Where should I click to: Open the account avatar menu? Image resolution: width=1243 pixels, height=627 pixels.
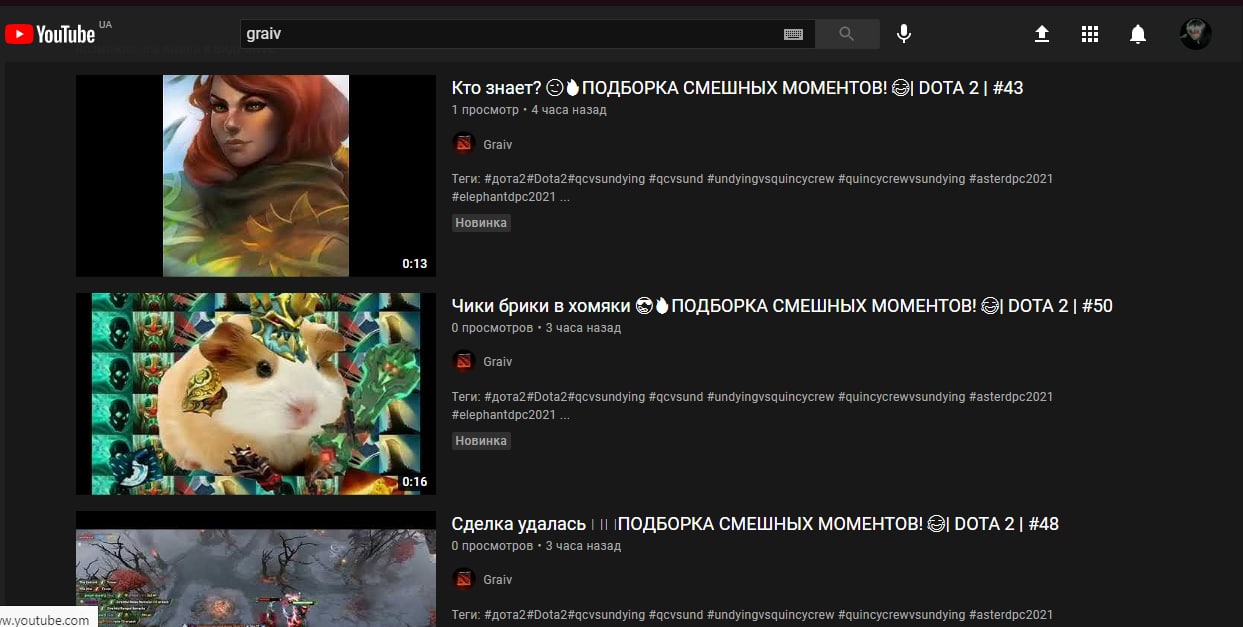point(1195,34)
